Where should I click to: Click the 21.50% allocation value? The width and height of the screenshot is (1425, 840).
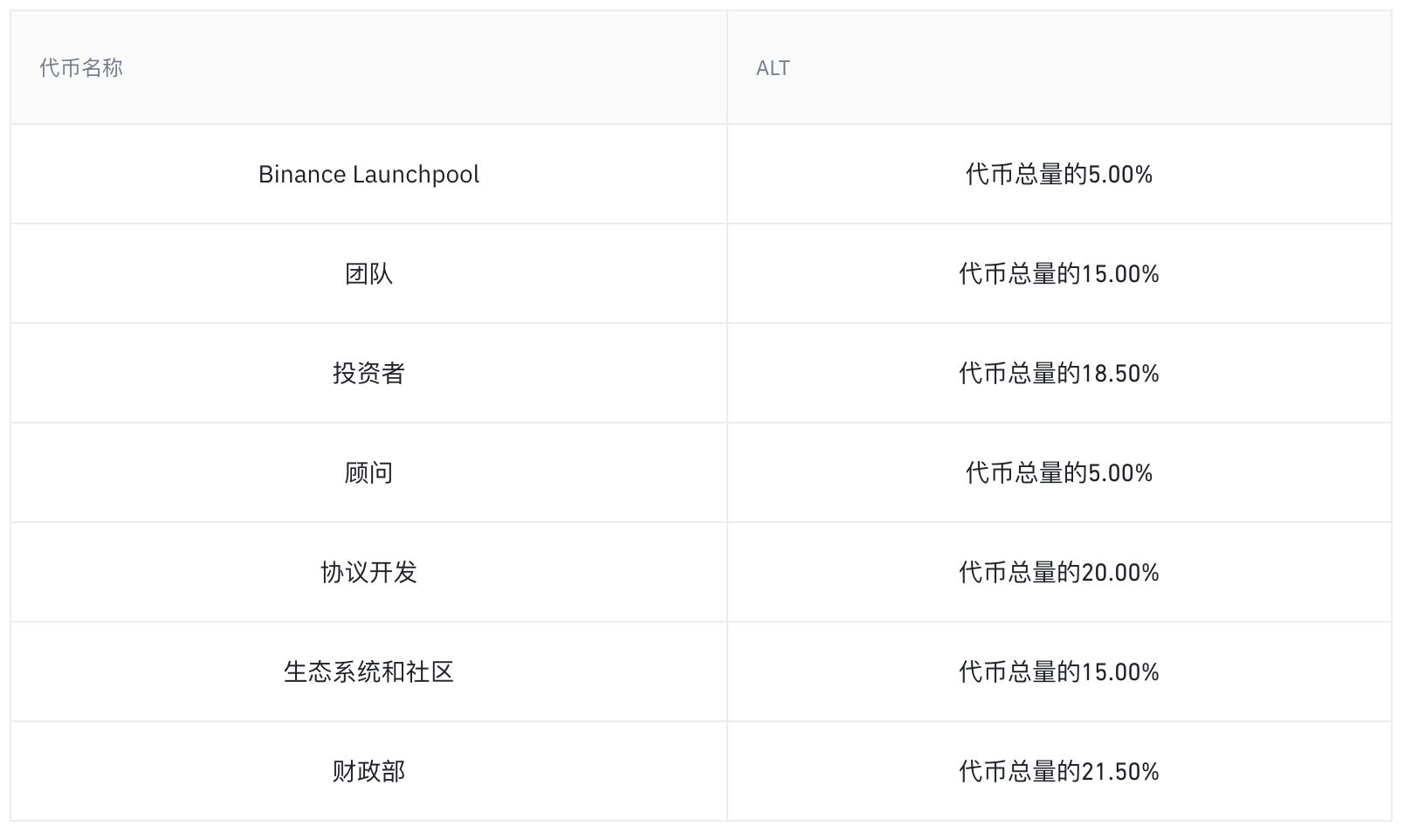1059,771
